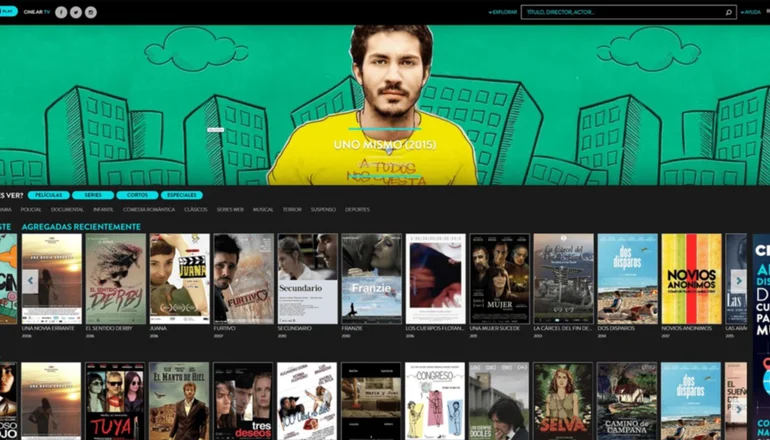The width and height of the screenshot is (770, 440).
Task: Open the Camino de Campana poster
Action: point(627,401)
